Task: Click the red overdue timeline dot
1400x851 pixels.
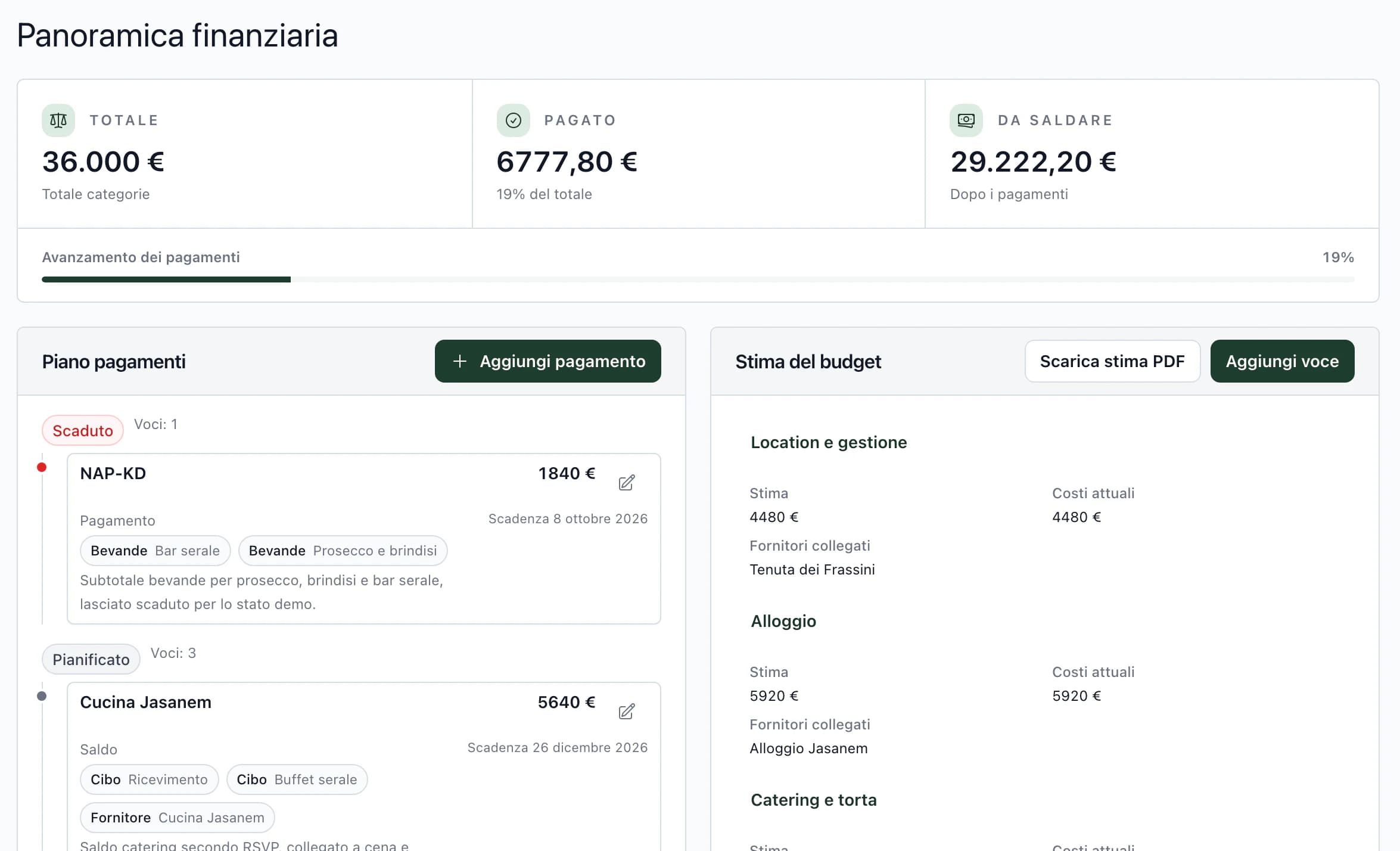Action: [42, 467]
